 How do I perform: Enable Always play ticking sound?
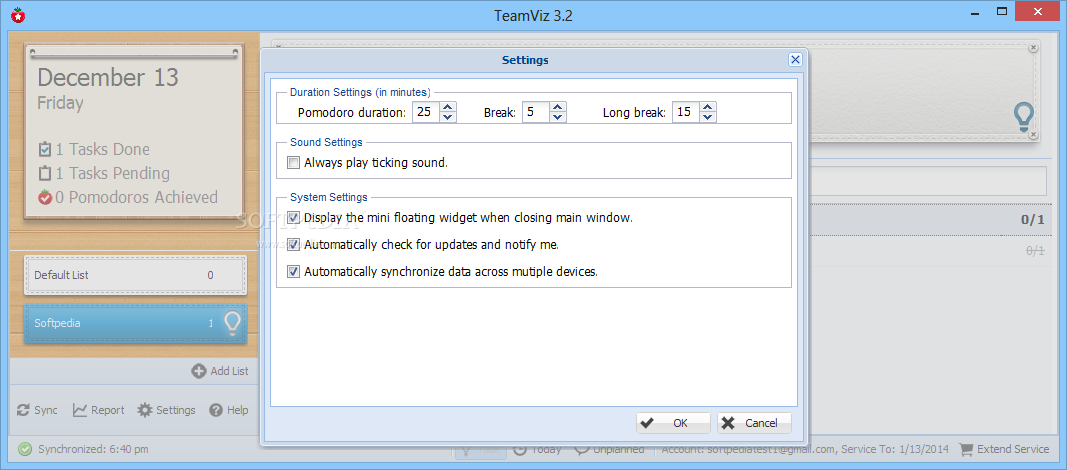pos(293,163)
